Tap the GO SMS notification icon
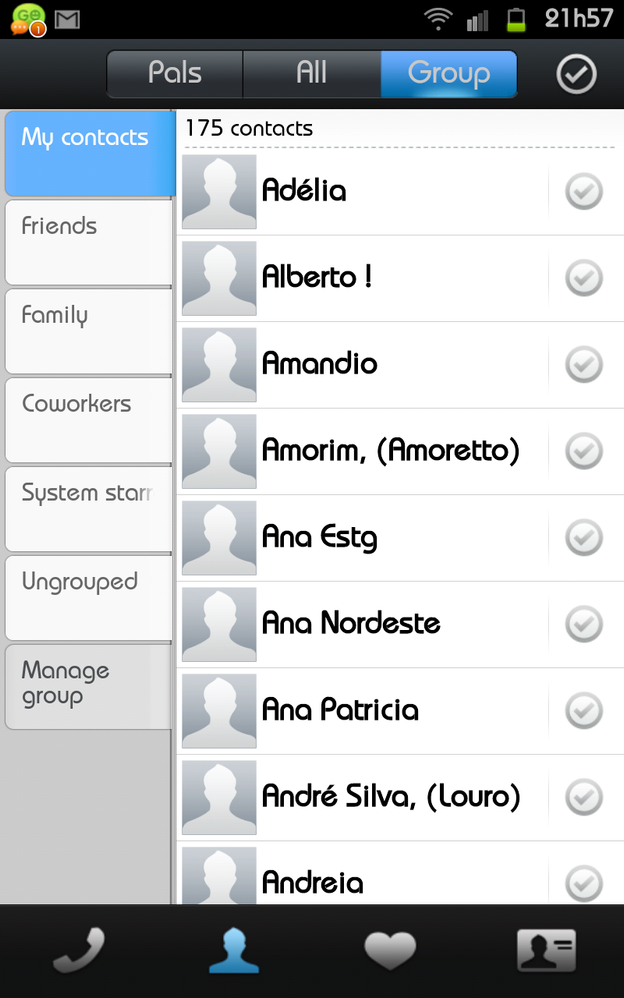Viewport: 624px width, 998px height. [x=27, y=19]
